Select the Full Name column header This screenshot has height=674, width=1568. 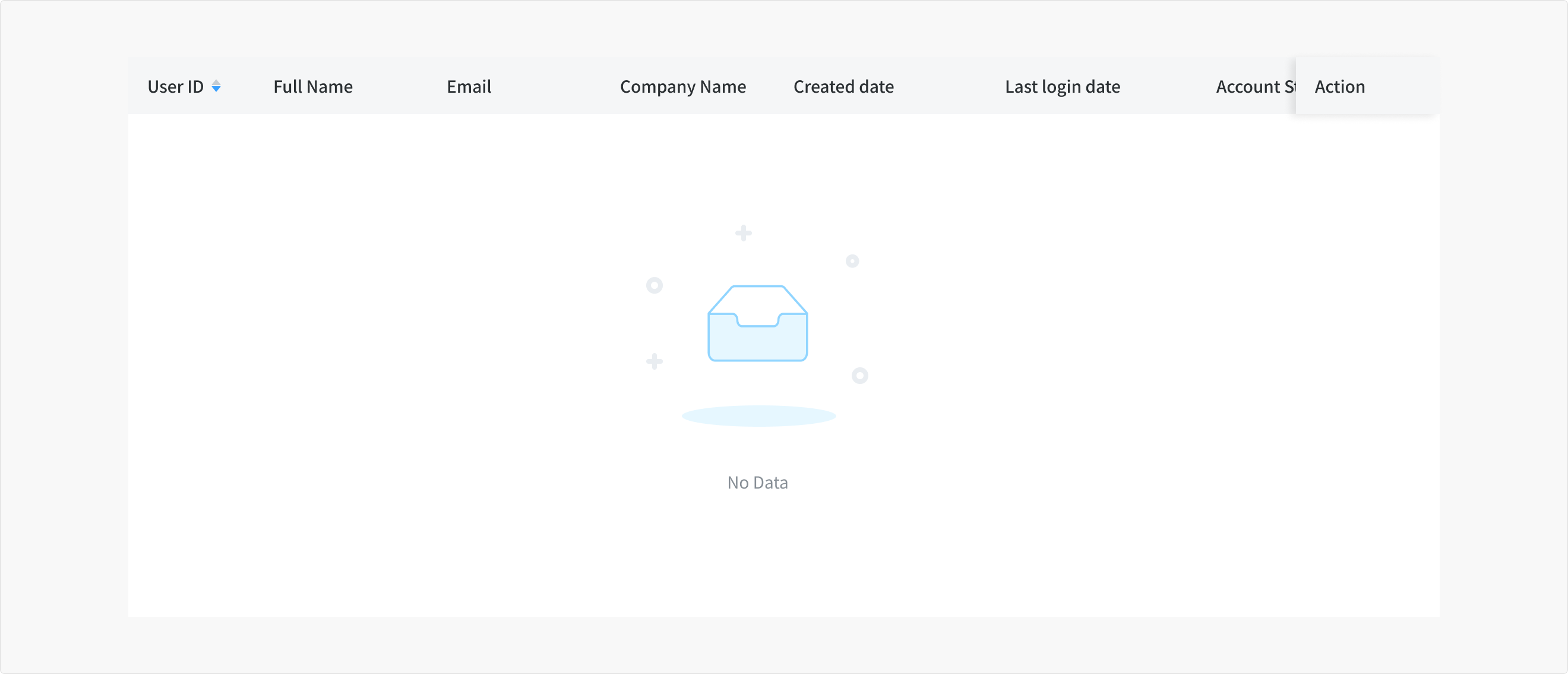point(313,86)
